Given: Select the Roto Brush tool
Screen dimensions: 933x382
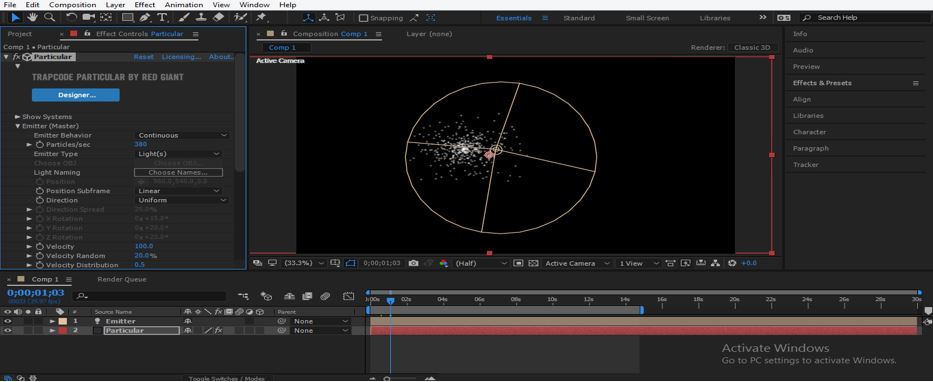Looking at the screenshot, I should 240,18.
